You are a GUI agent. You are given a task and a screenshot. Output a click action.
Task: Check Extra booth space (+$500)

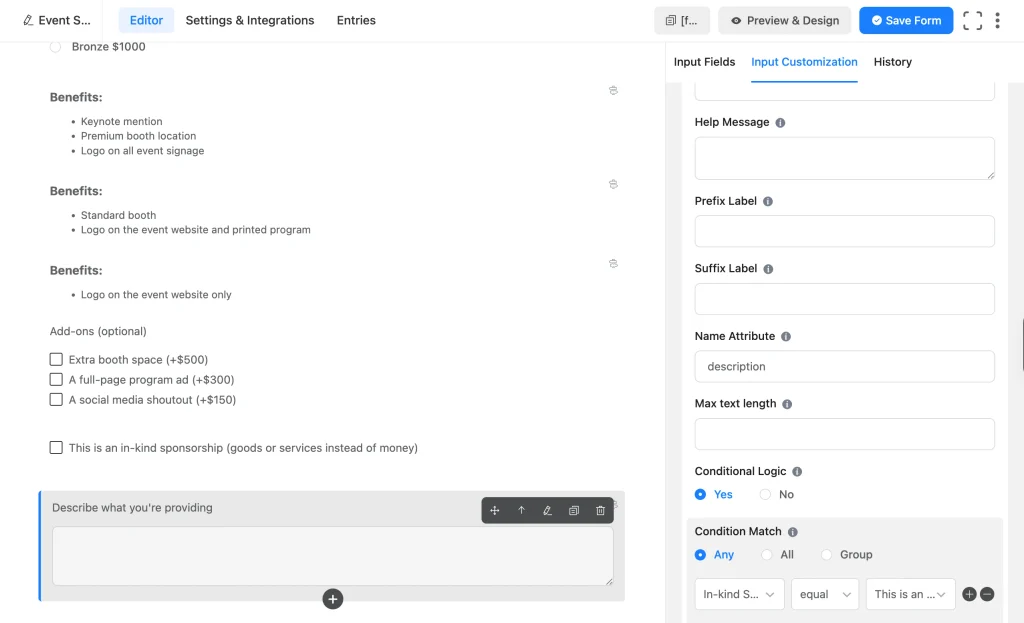56,360
